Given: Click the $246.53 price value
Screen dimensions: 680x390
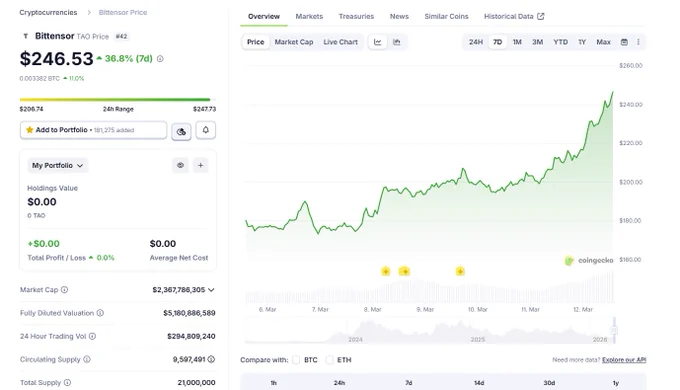Looking at the screenshot, I should click(x=56, y=59).
